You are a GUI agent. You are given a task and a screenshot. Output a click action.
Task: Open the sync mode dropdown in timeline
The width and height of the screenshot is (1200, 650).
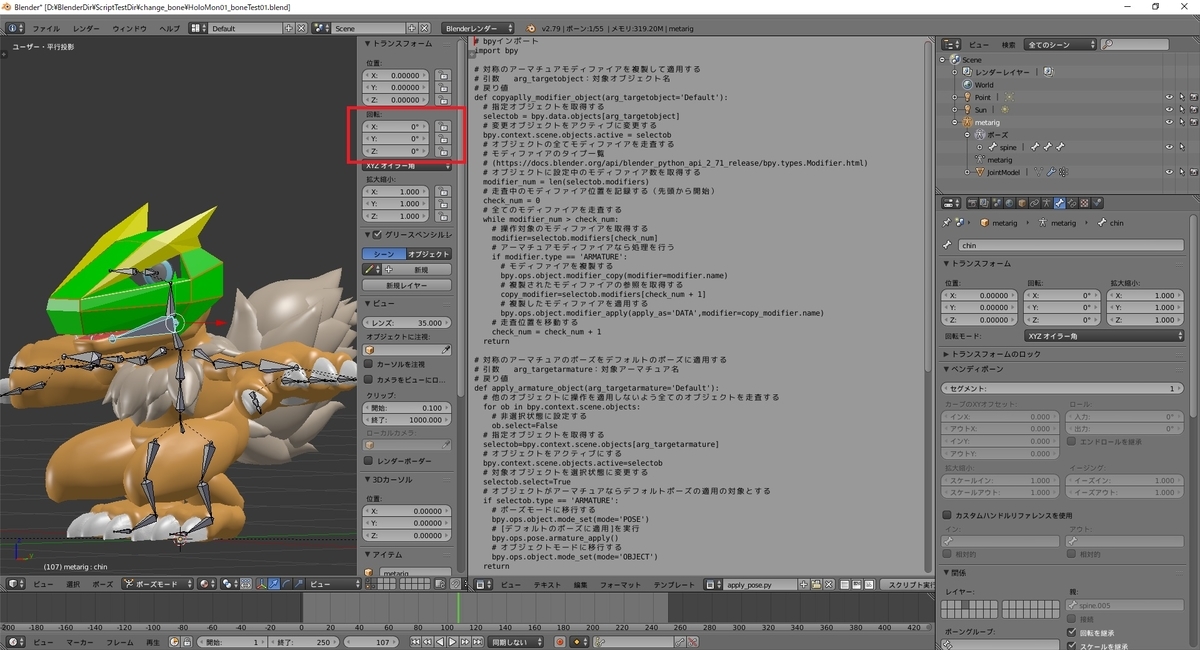coord(516,641)
